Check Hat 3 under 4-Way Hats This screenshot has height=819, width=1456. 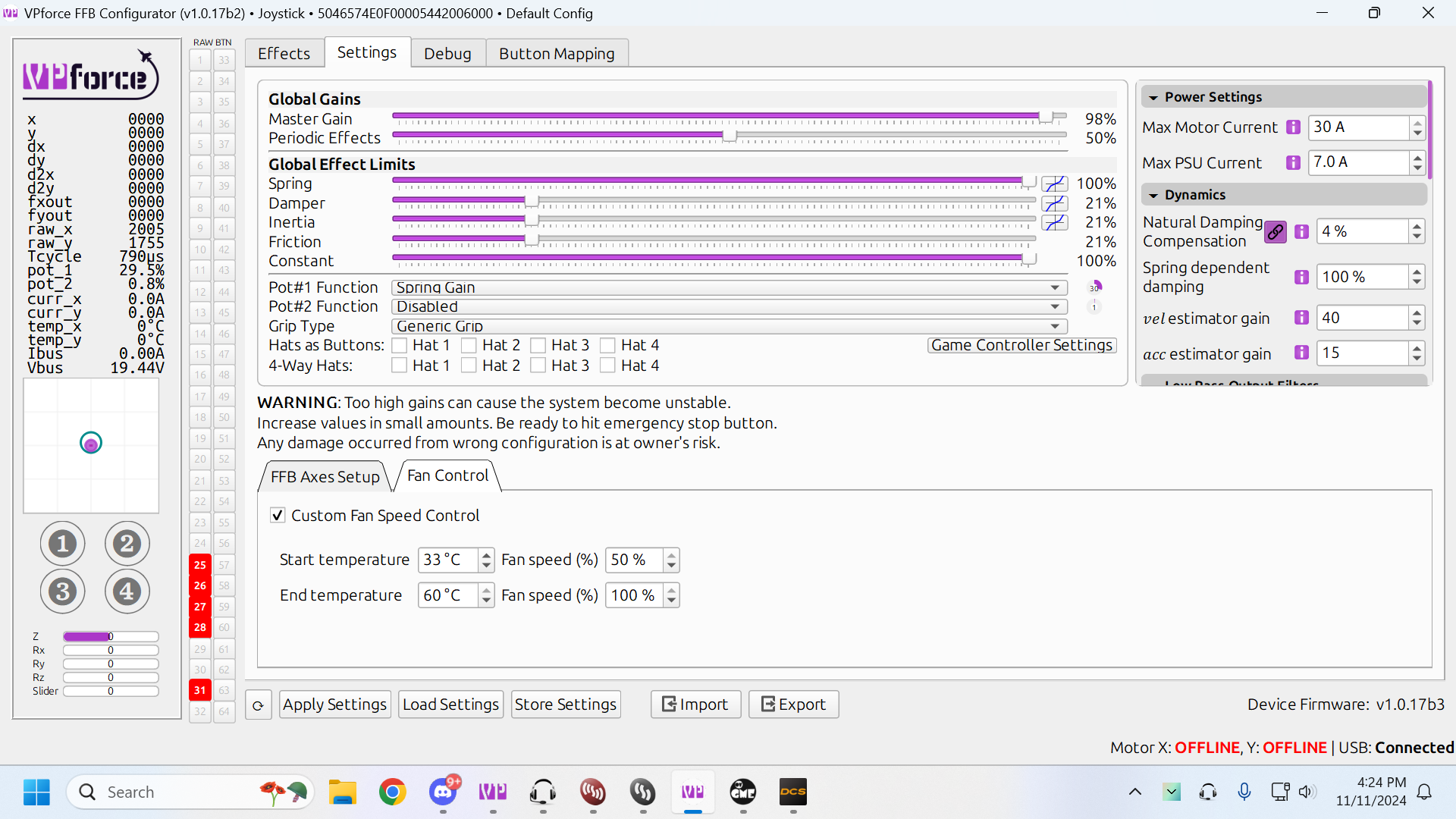coord(538,366)
